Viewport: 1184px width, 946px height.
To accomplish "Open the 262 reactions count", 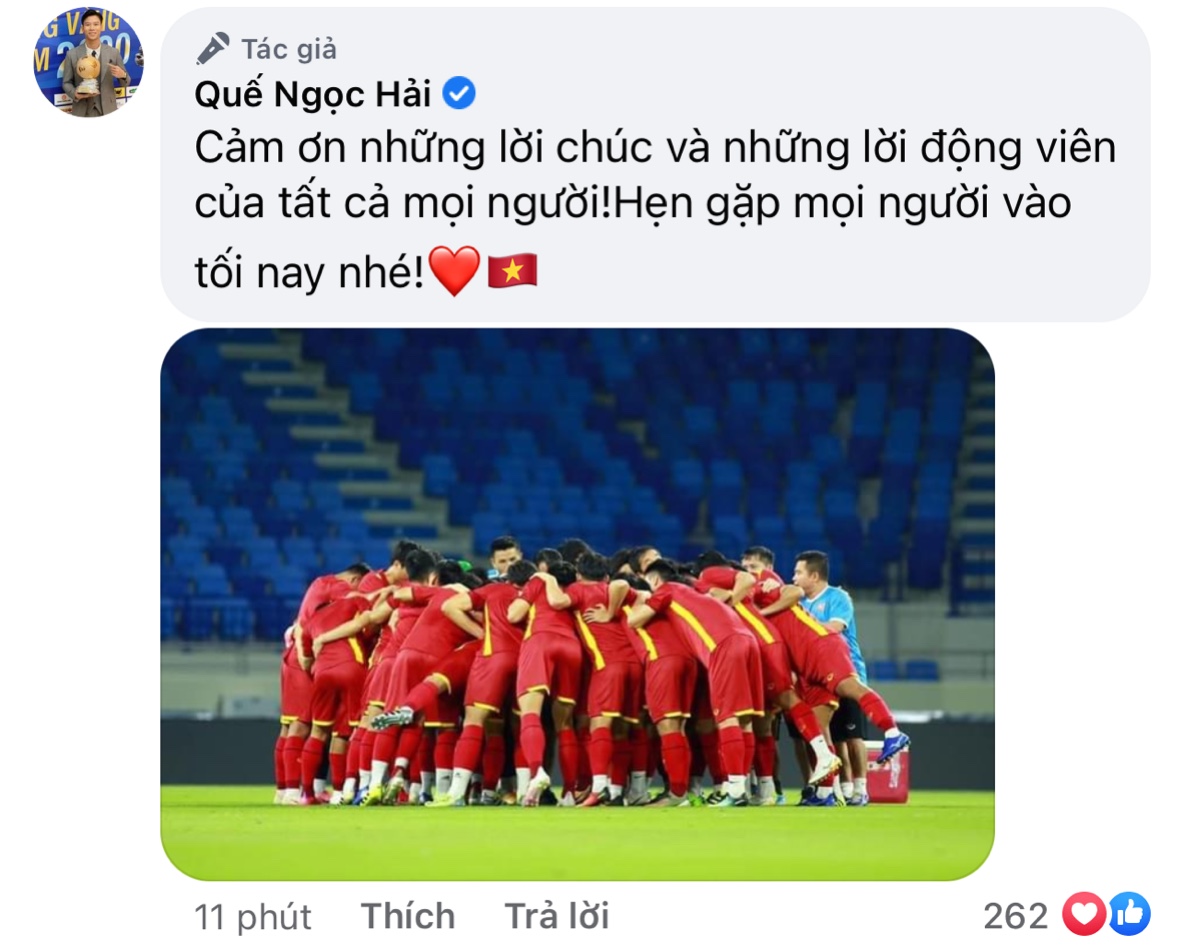I will coord(1016,916).
